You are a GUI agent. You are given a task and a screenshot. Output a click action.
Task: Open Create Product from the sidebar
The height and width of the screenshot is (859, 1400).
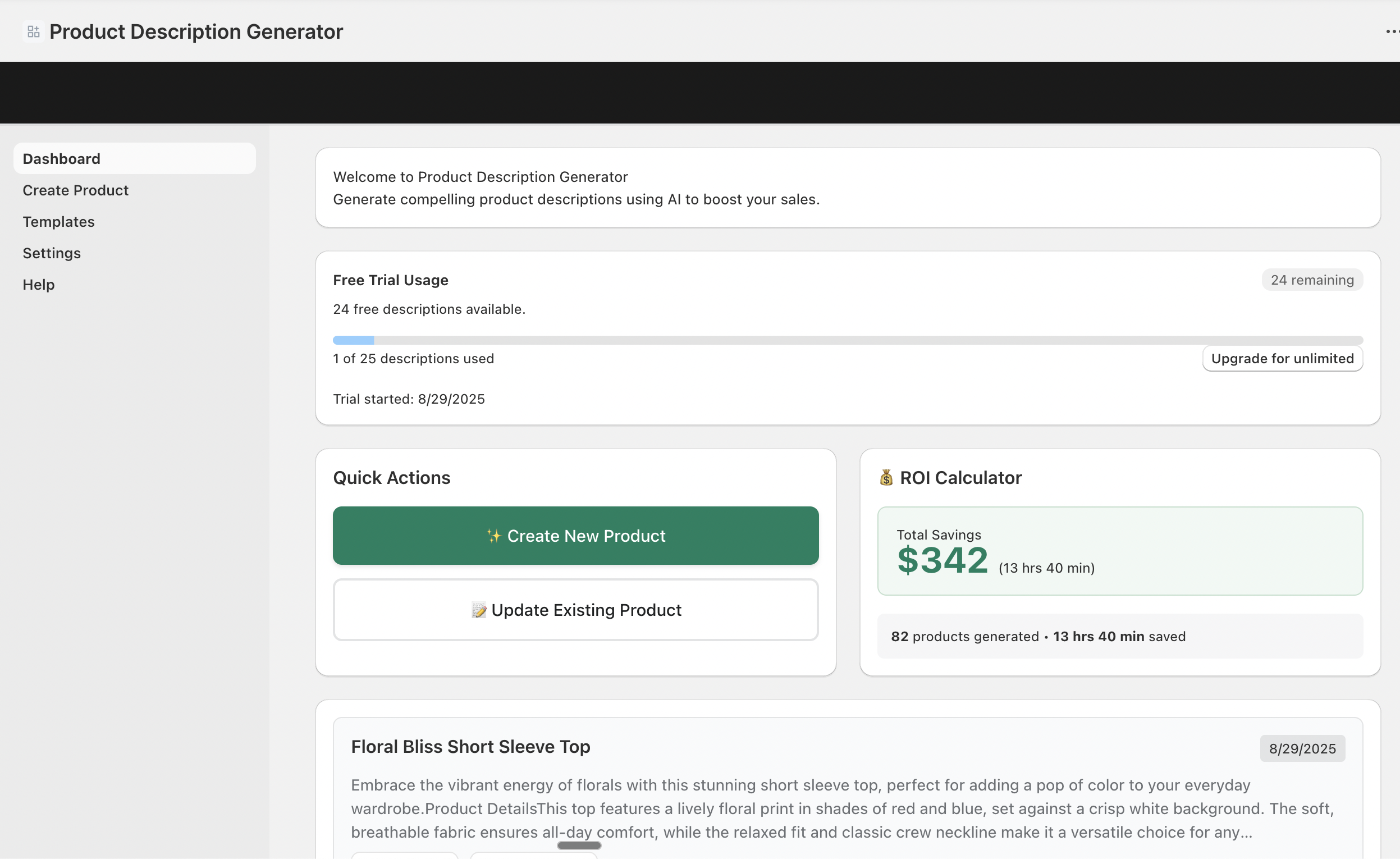76,190
